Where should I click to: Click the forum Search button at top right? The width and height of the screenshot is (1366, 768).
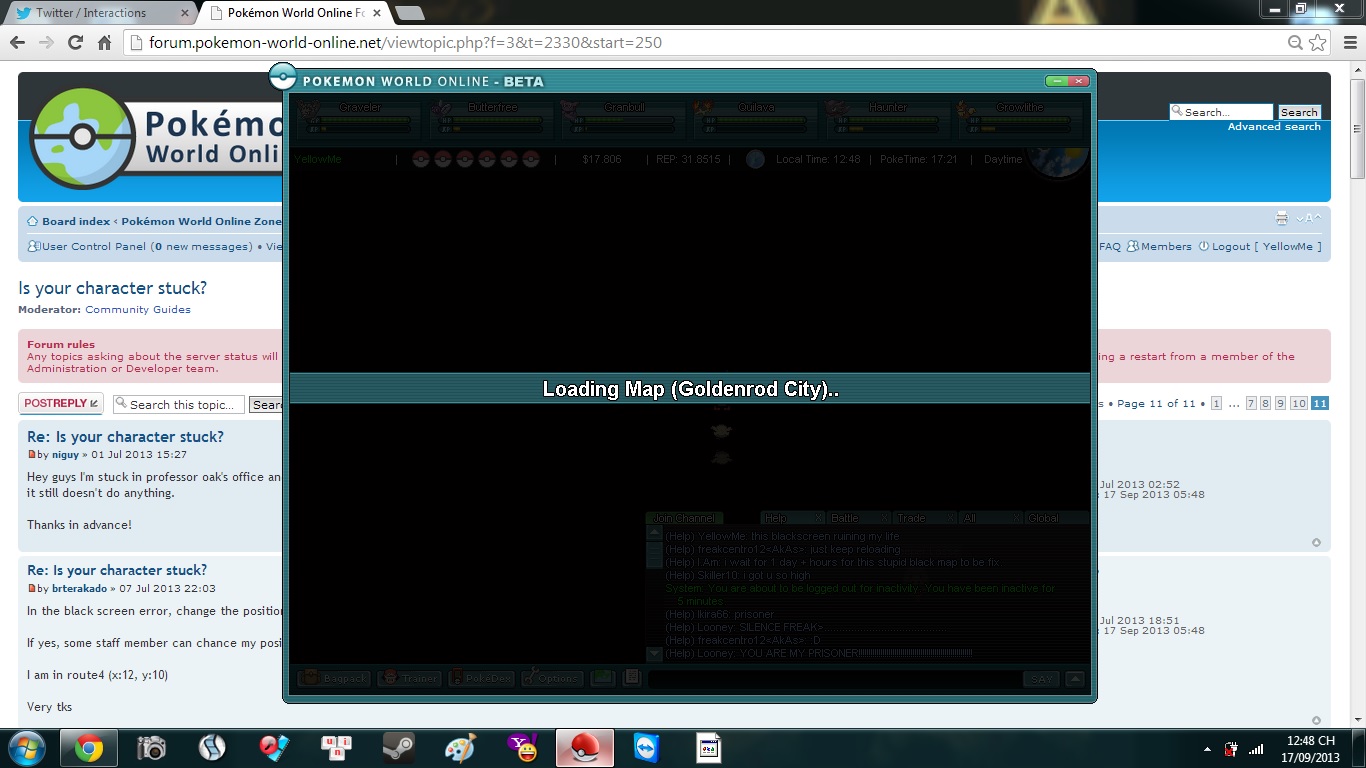[1299, 112]
